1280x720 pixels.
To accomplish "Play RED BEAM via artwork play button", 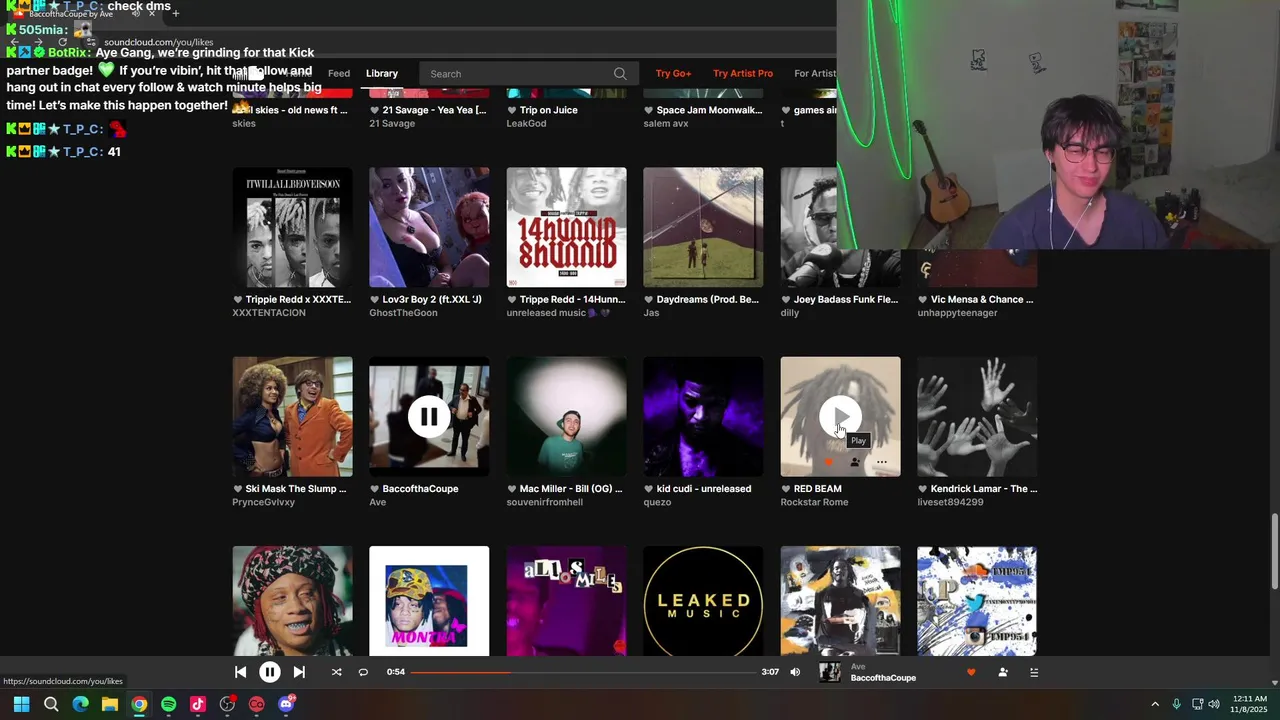I will click(x=840, y=417).
